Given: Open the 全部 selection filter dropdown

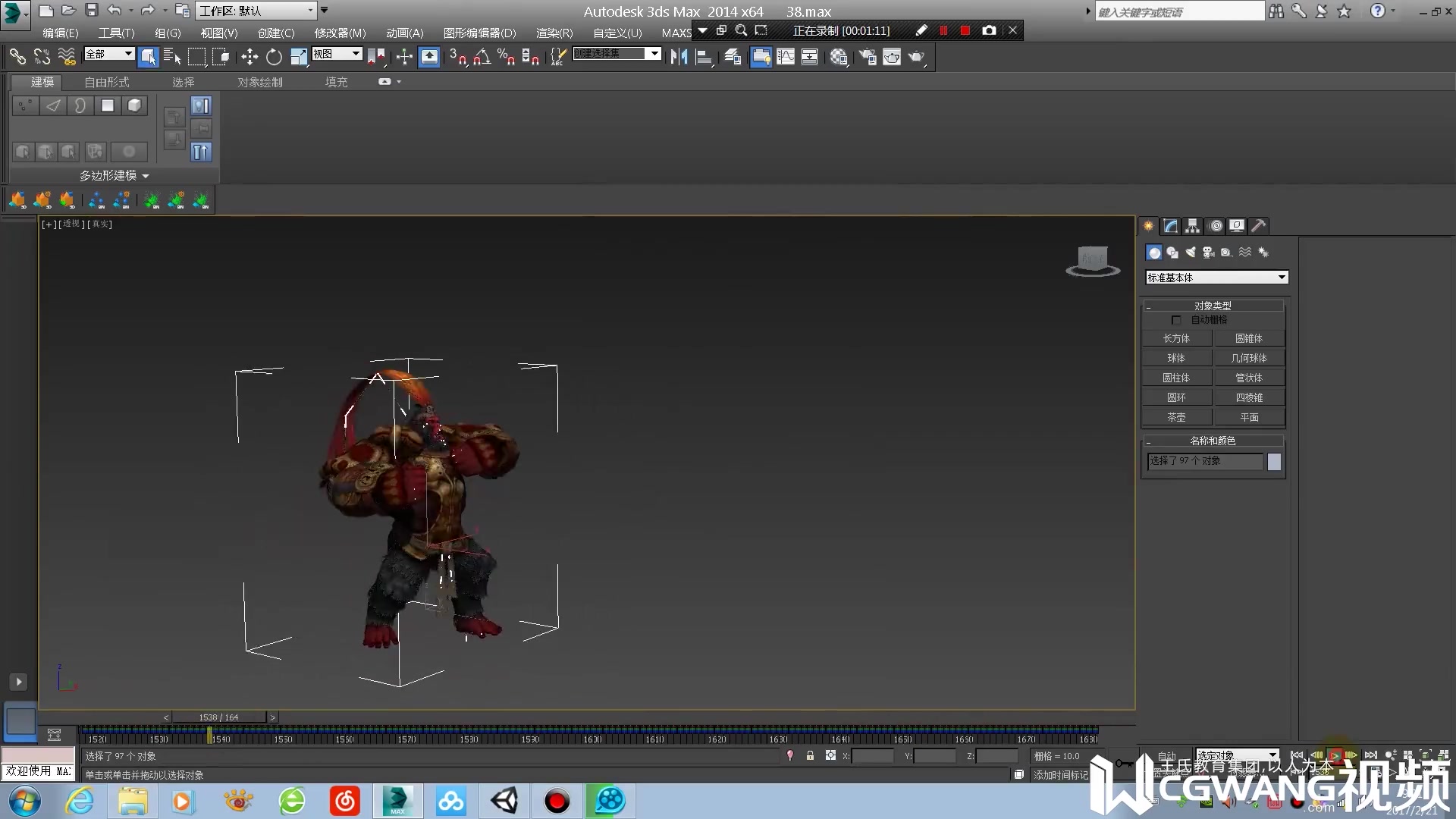Looking at the screenshot, I should [108, 54].
